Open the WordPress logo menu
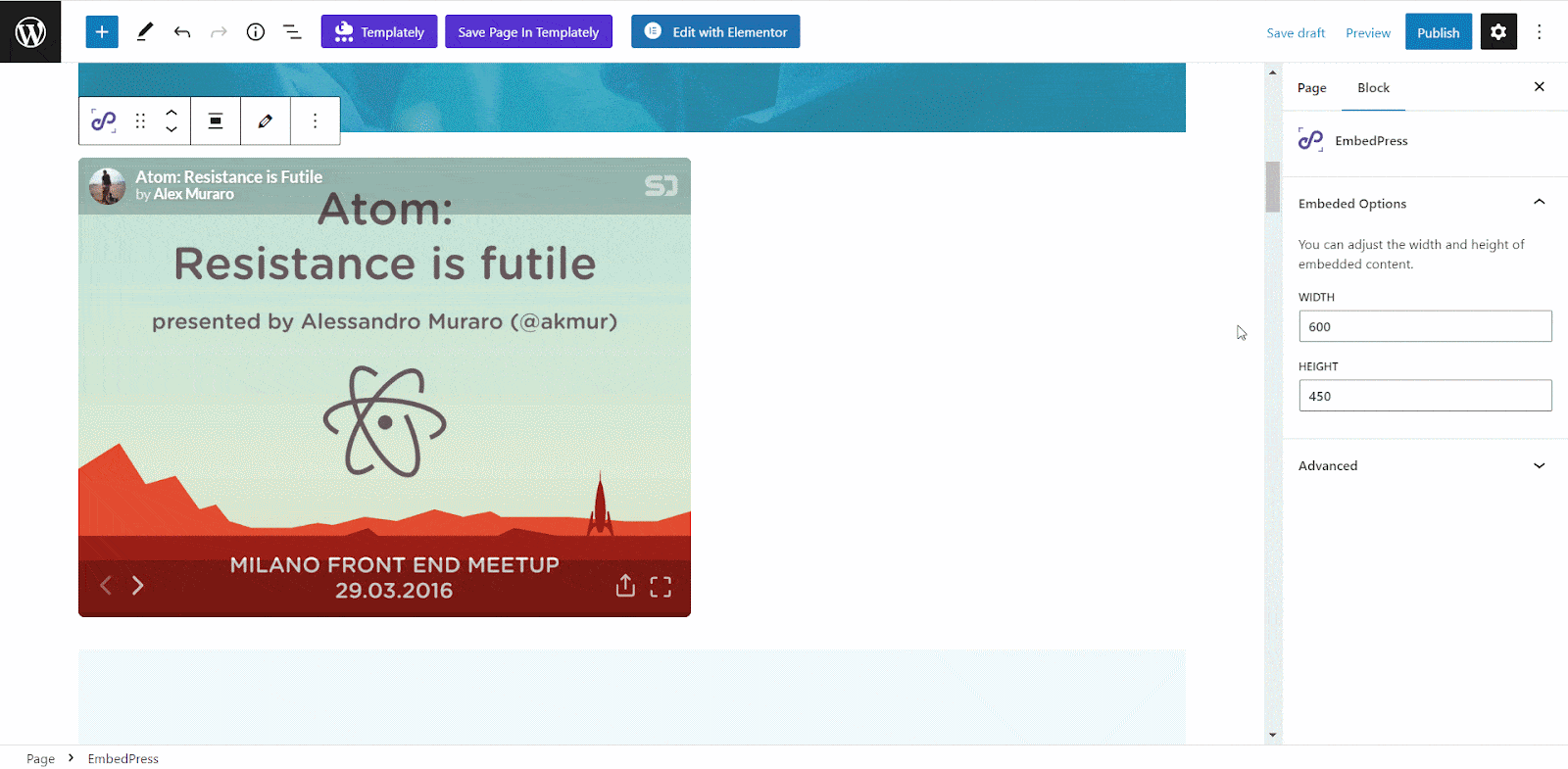 coord(30,31)
